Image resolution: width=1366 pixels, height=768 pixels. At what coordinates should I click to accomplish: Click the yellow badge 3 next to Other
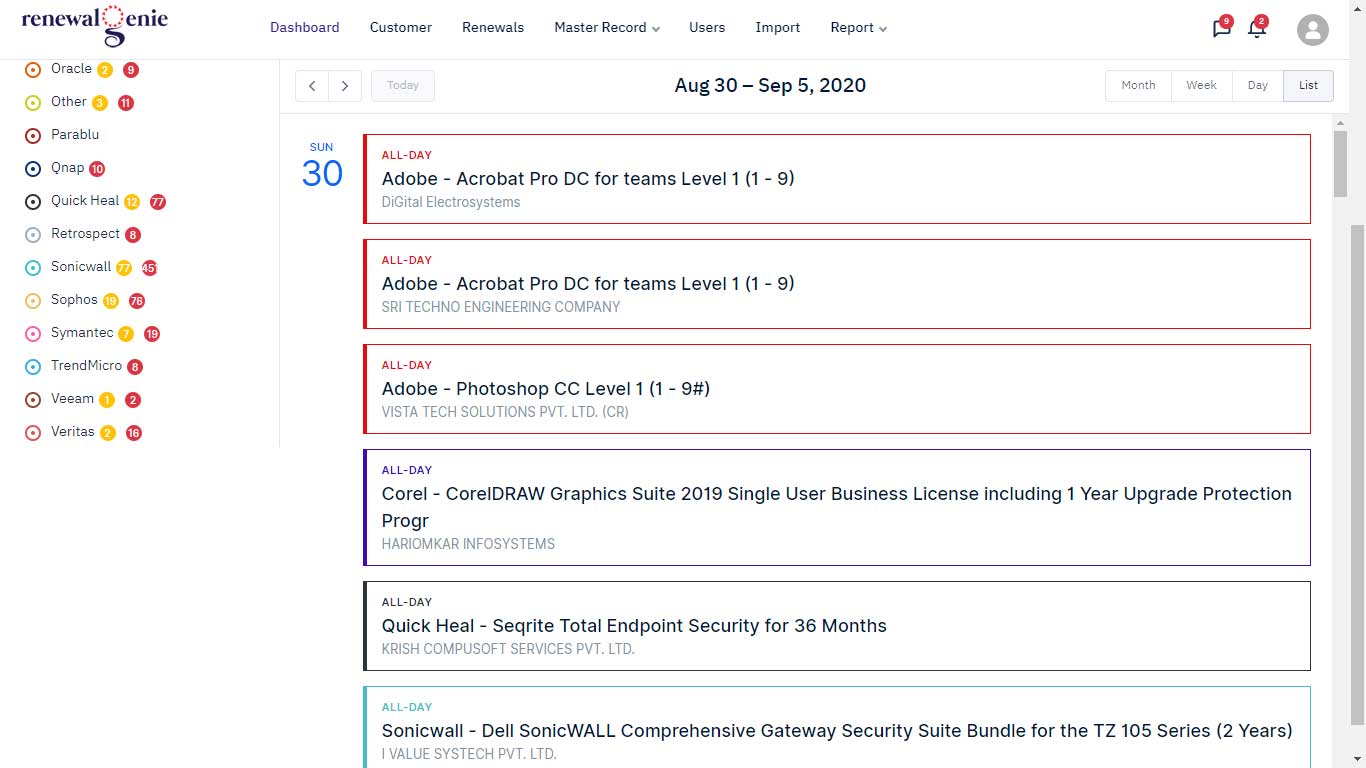100,103
